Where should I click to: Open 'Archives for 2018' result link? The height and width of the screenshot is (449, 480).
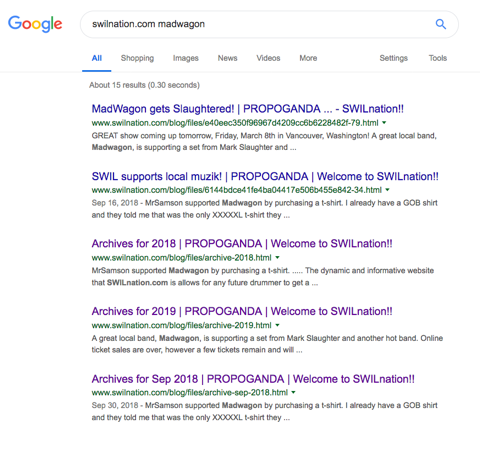click(x=242, y=244)
